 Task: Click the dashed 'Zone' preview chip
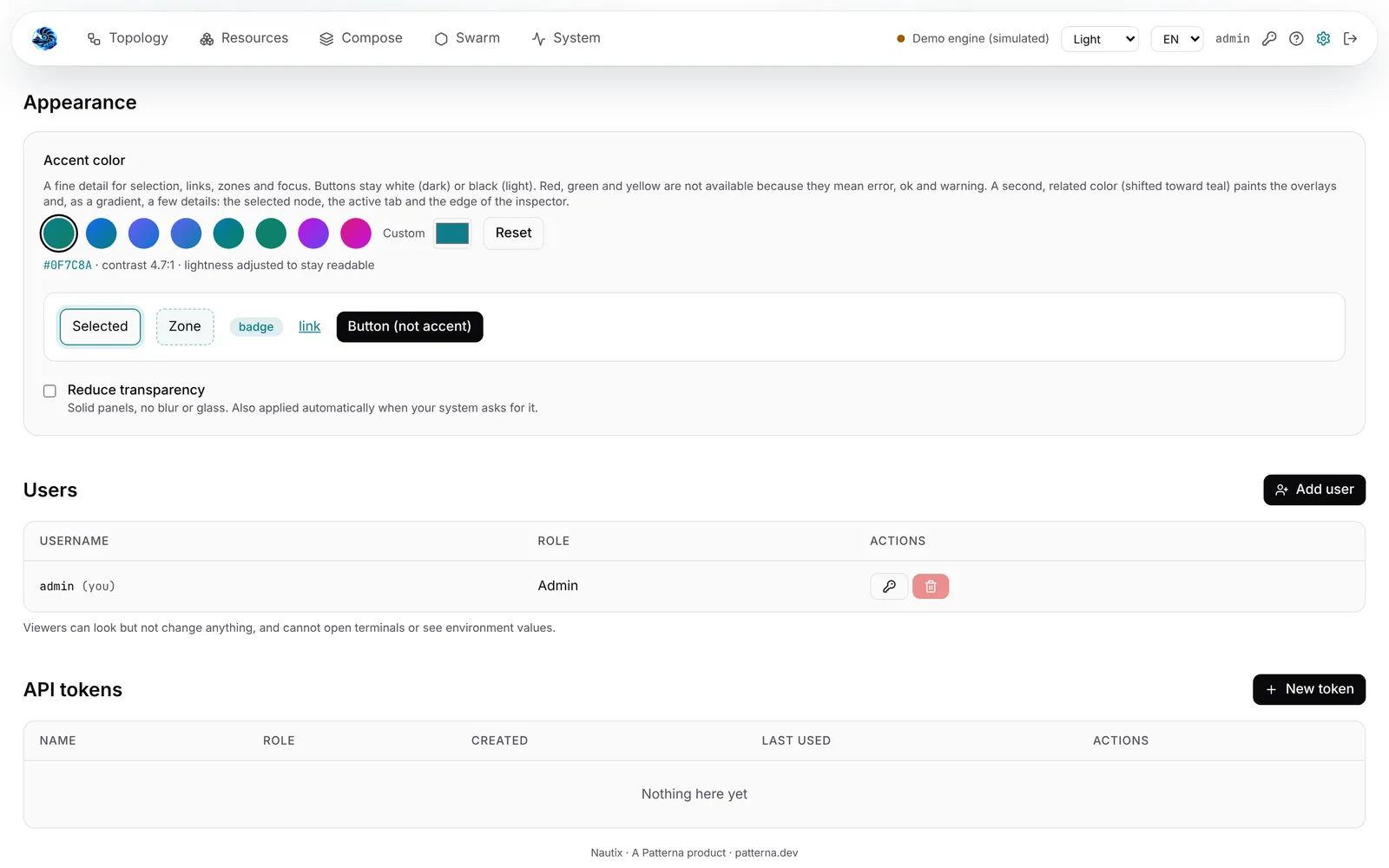point(185,326)
